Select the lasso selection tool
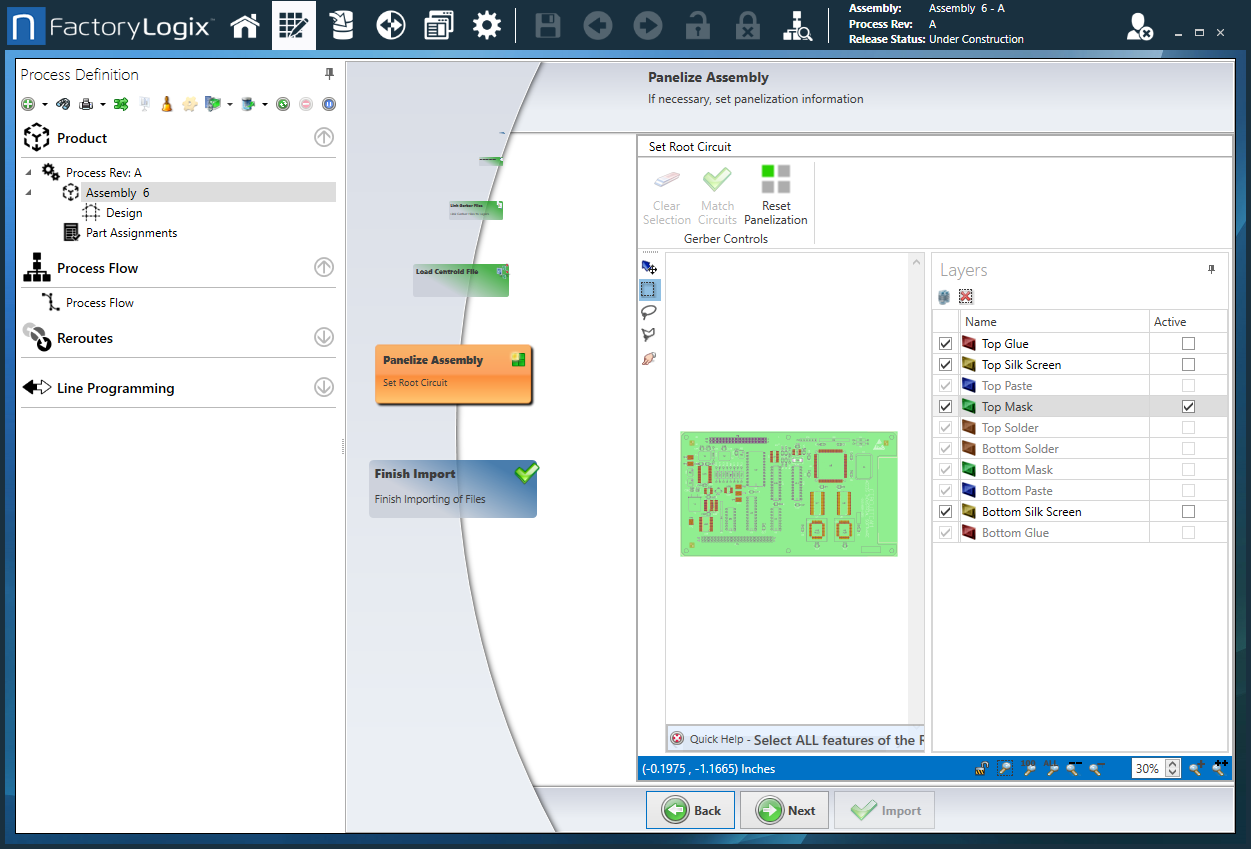 click(649, 312)
